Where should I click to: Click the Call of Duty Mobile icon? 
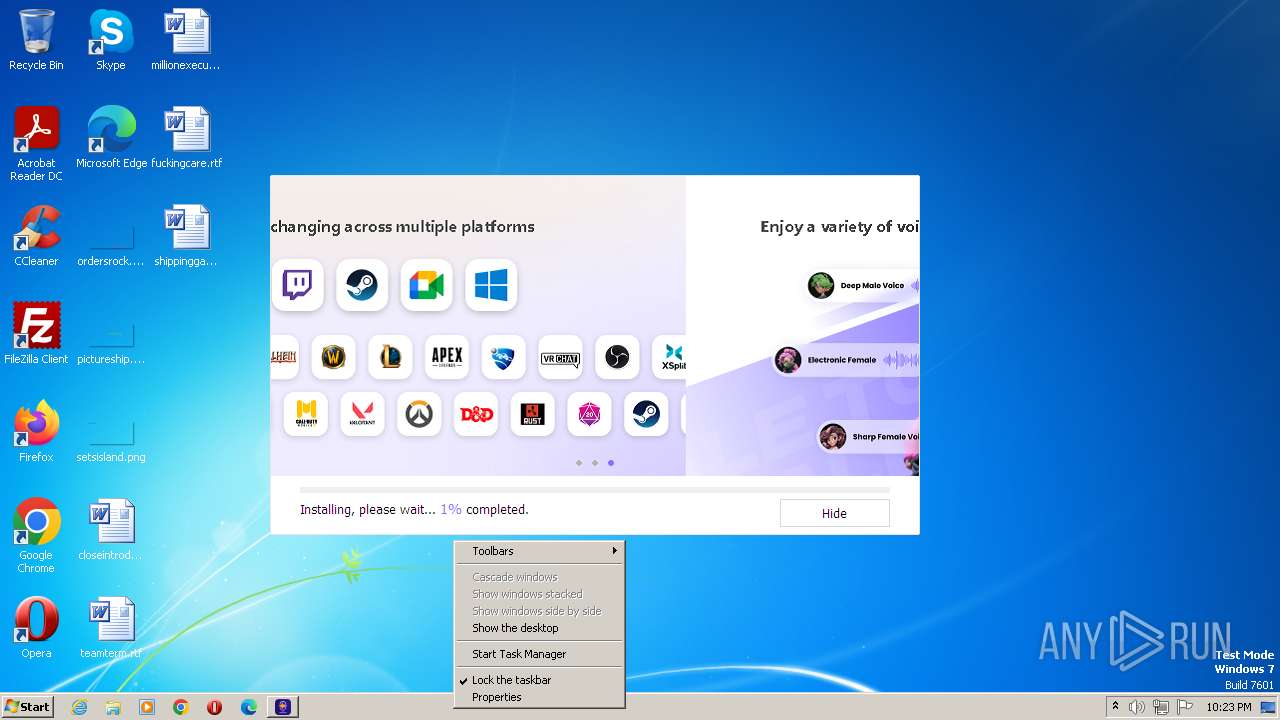pyautogui.click(x=306, y=414)
